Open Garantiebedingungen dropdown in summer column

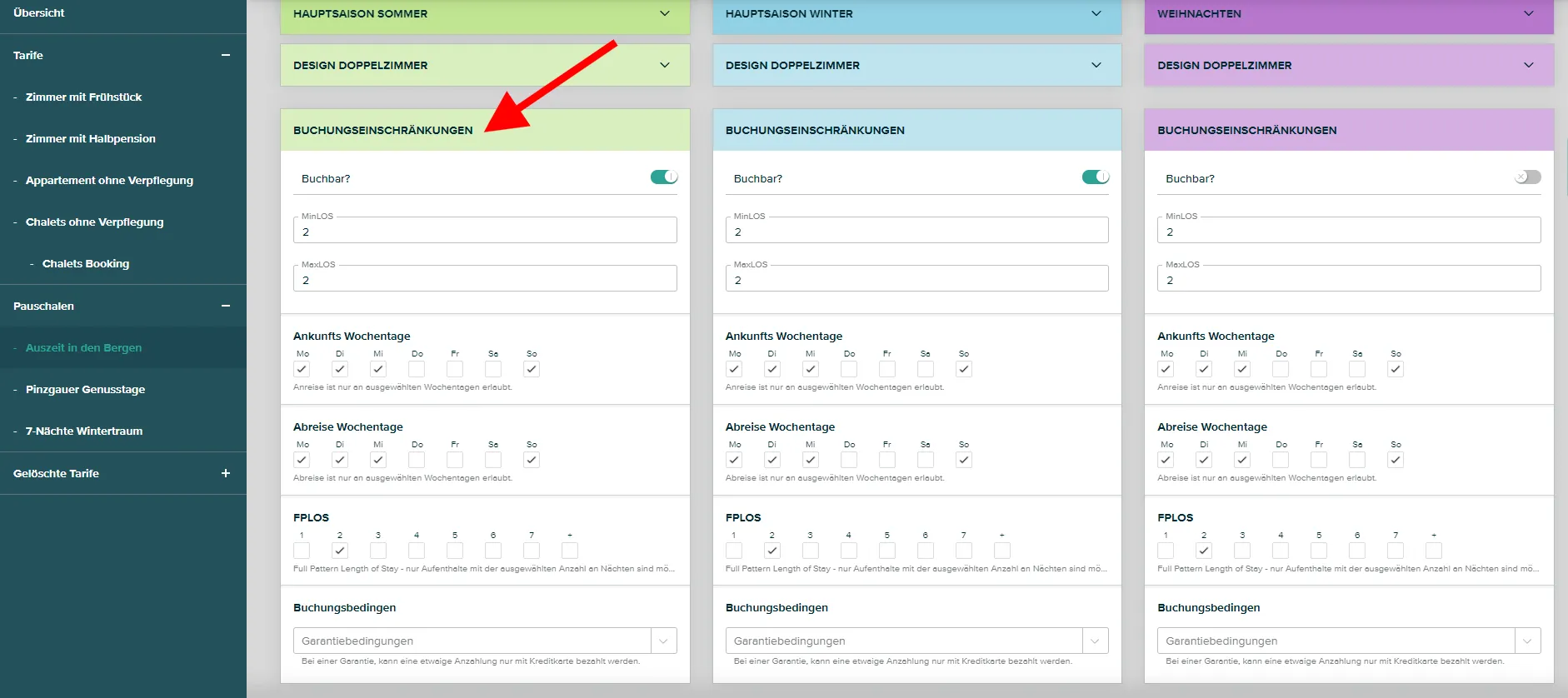(x=485, y=641)
